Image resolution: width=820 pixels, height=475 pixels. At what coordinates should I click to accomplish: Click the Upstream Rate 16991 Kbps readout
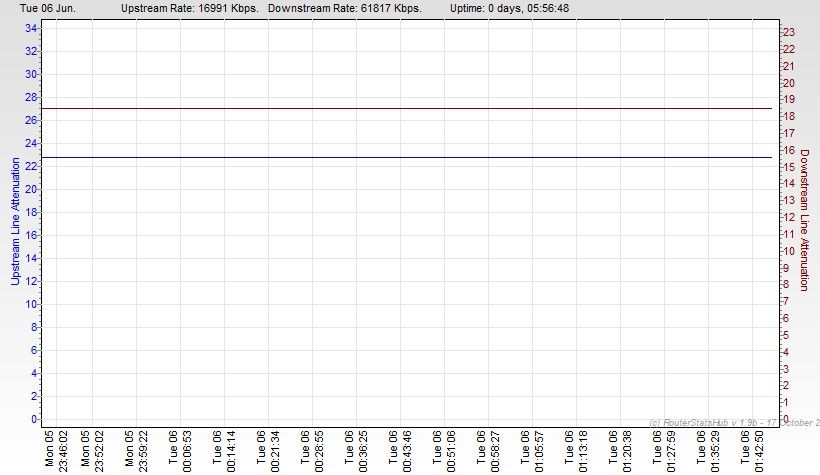pyautogui.click(x=190, y=8)
